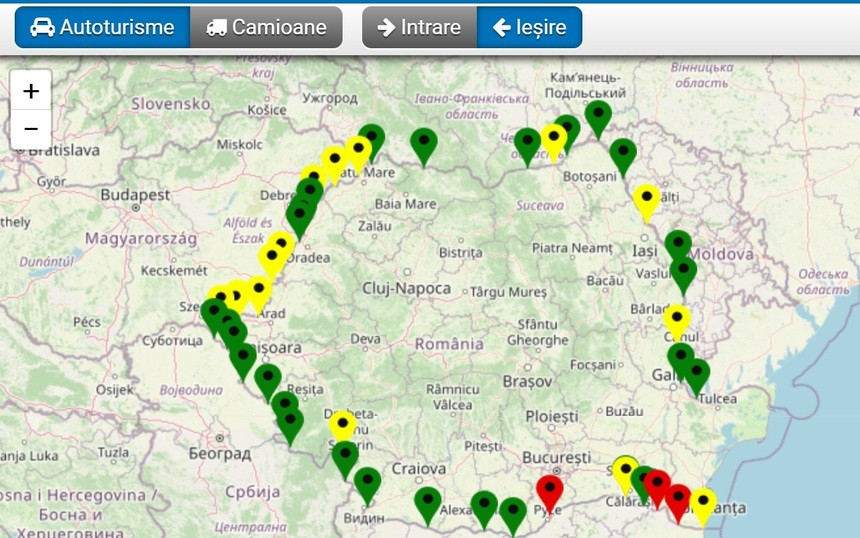860x538 pixels.
Task: Click the green marker south of Craiova
Action: point(428,502)
